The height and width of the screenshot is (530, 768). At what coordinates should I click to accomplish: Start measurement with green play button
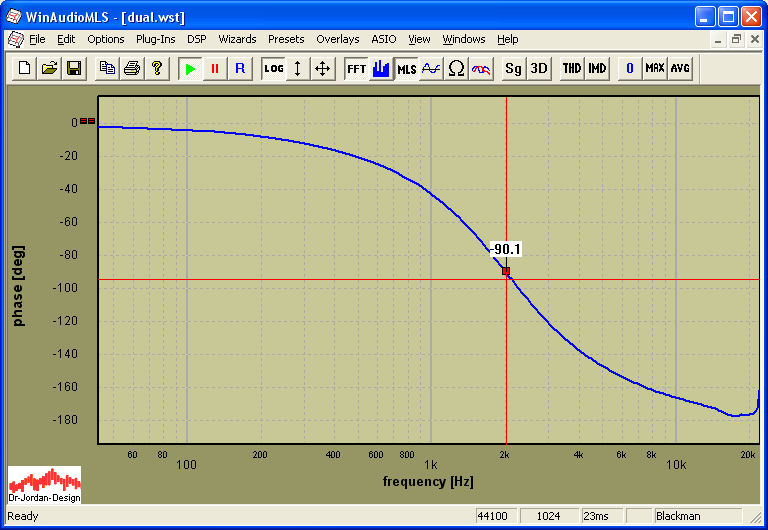[x=190, y=68]
